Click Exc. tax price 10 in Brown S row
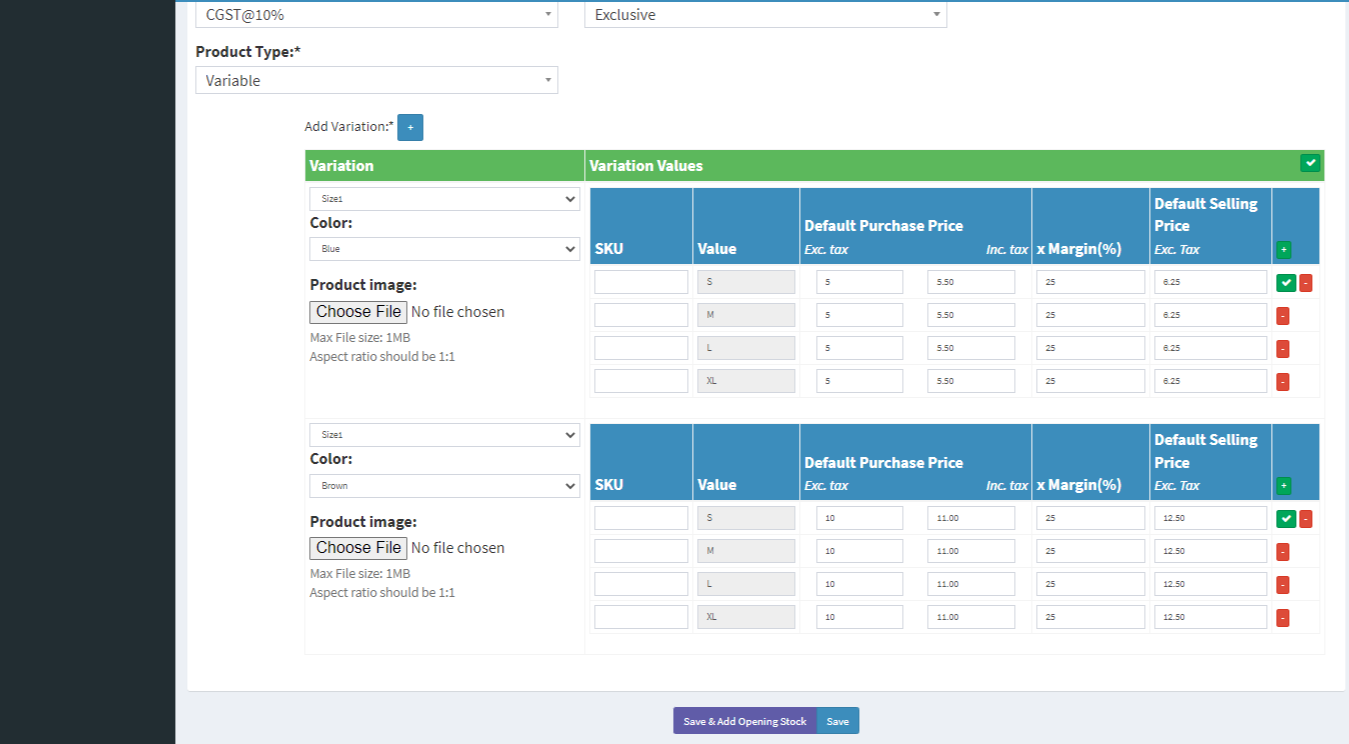 click(860, 518)
